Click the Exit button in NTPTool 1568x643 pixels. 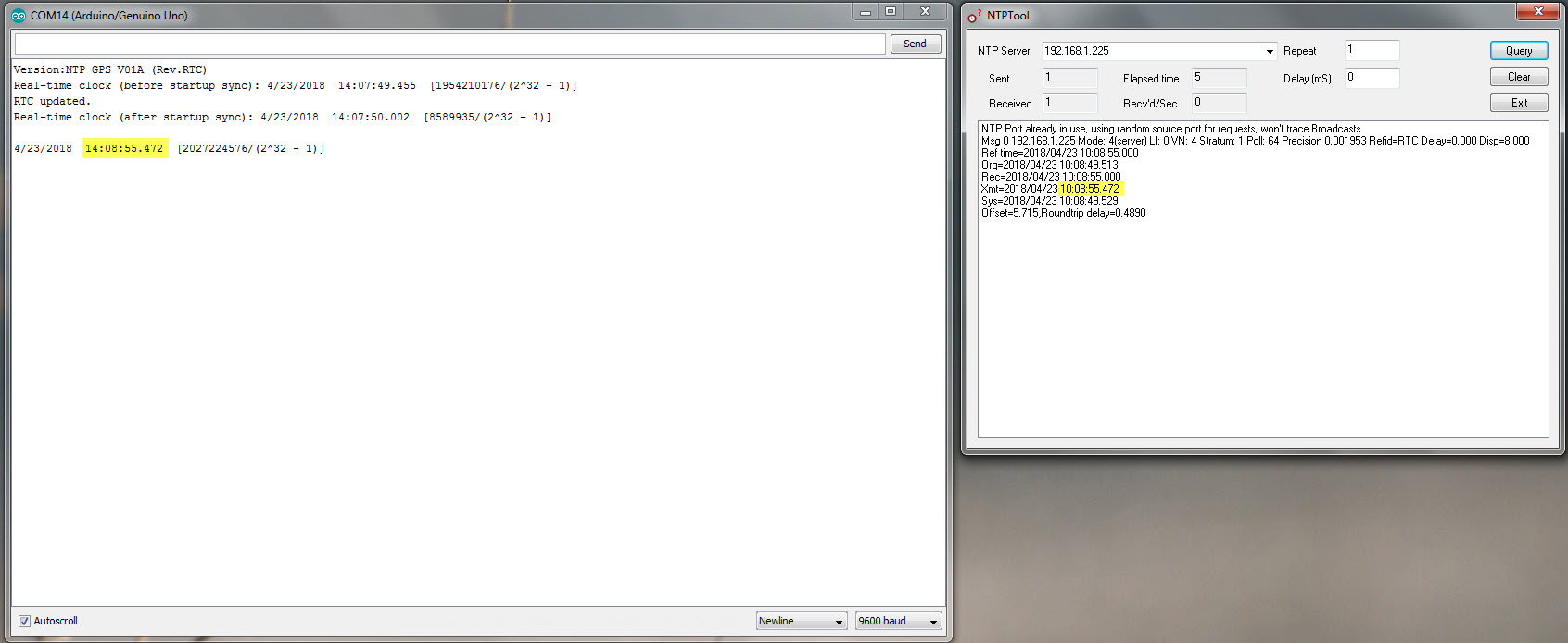coord(1519,103)
